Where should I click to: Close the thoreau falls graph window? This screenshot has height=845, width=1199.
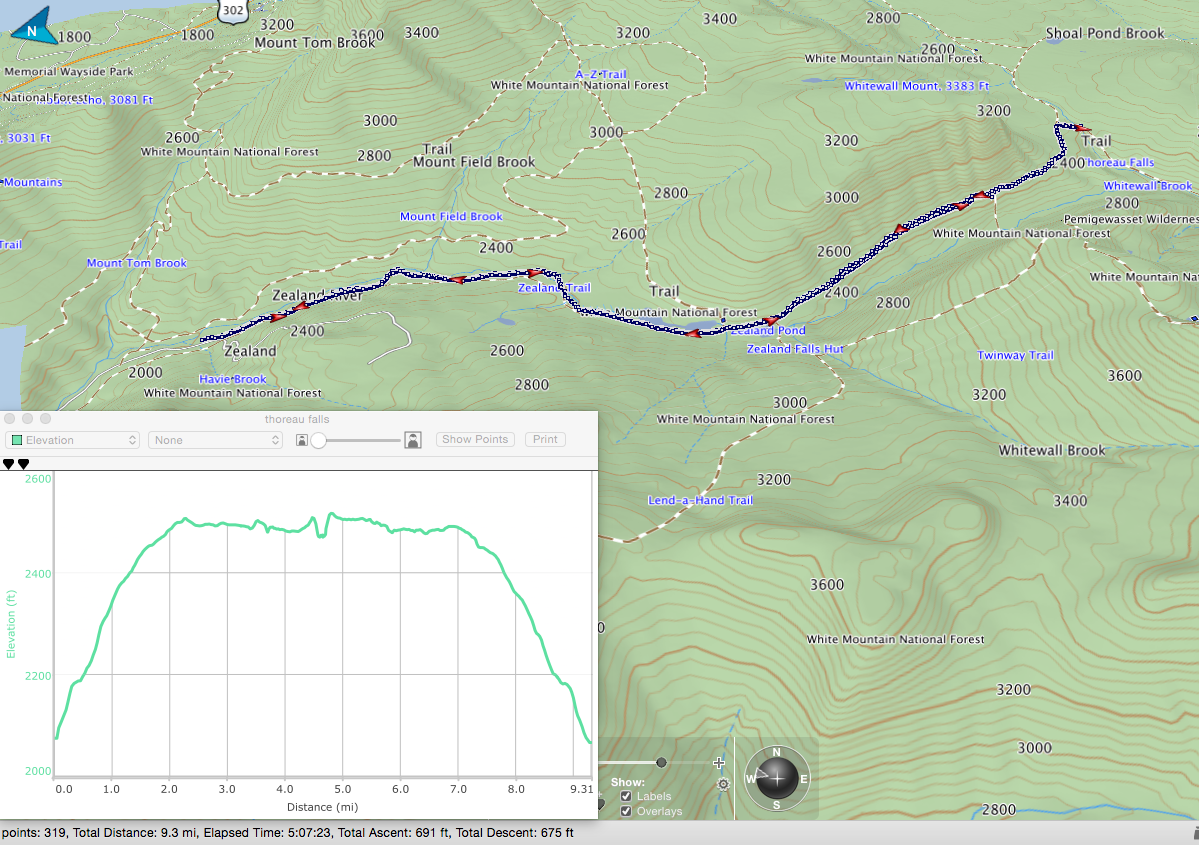pyautogui.click(x=12, y=419)
